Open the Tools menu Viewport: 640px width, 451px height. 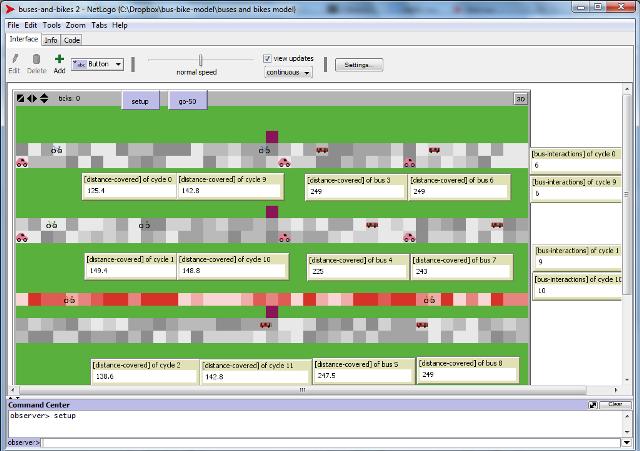click(51, 25)
